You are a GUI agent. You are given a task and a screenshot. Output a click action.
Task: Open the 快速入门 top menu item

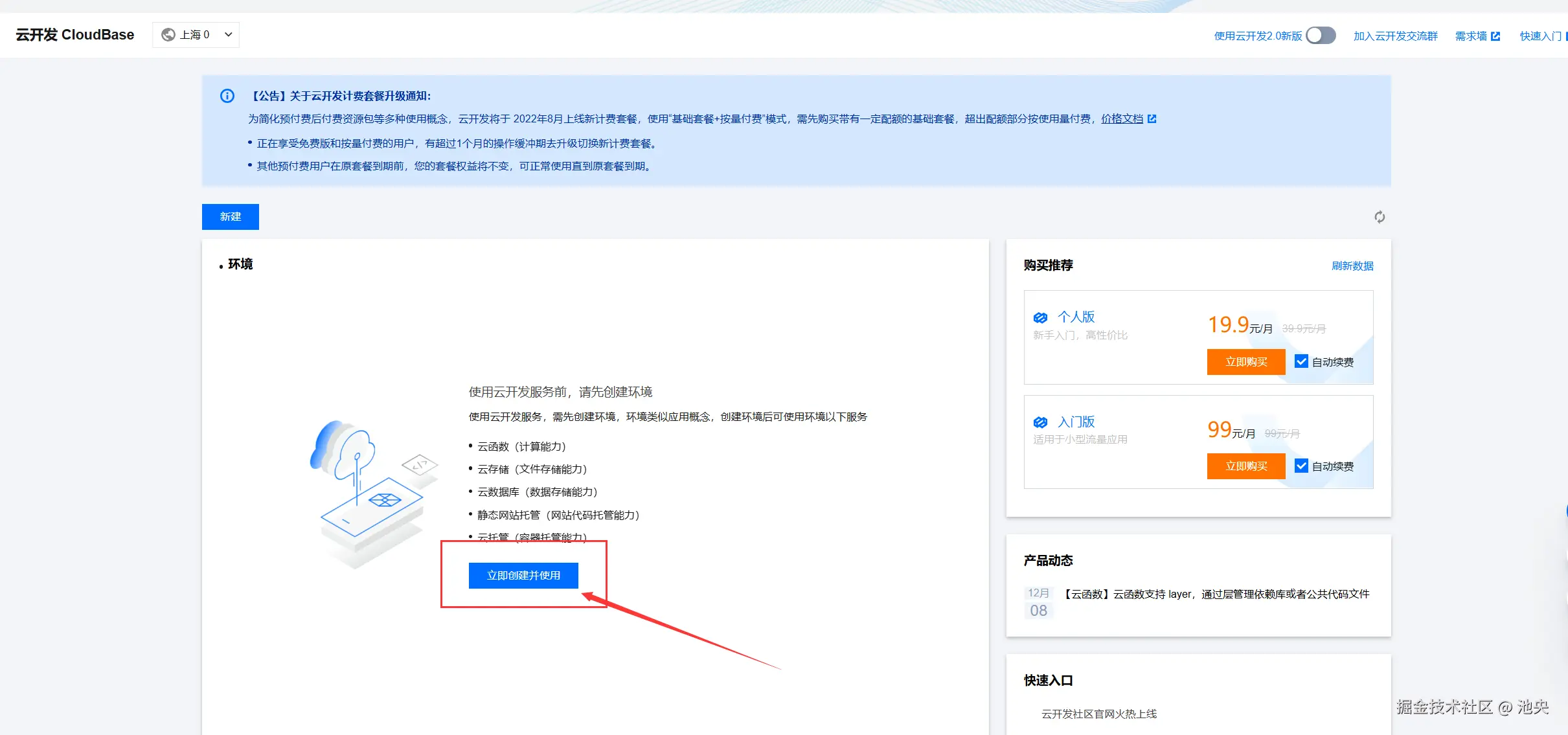1540,36
